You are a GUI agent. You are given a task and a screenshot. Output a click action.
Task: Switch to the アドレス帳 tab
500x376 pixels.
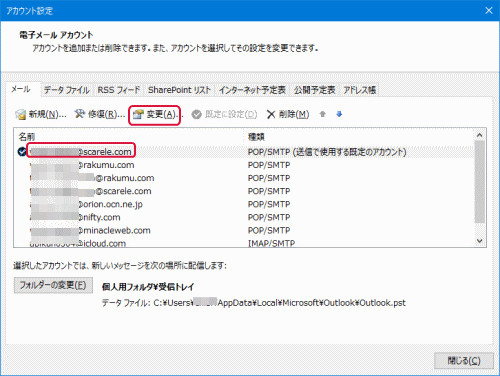(x=360, y=90)
